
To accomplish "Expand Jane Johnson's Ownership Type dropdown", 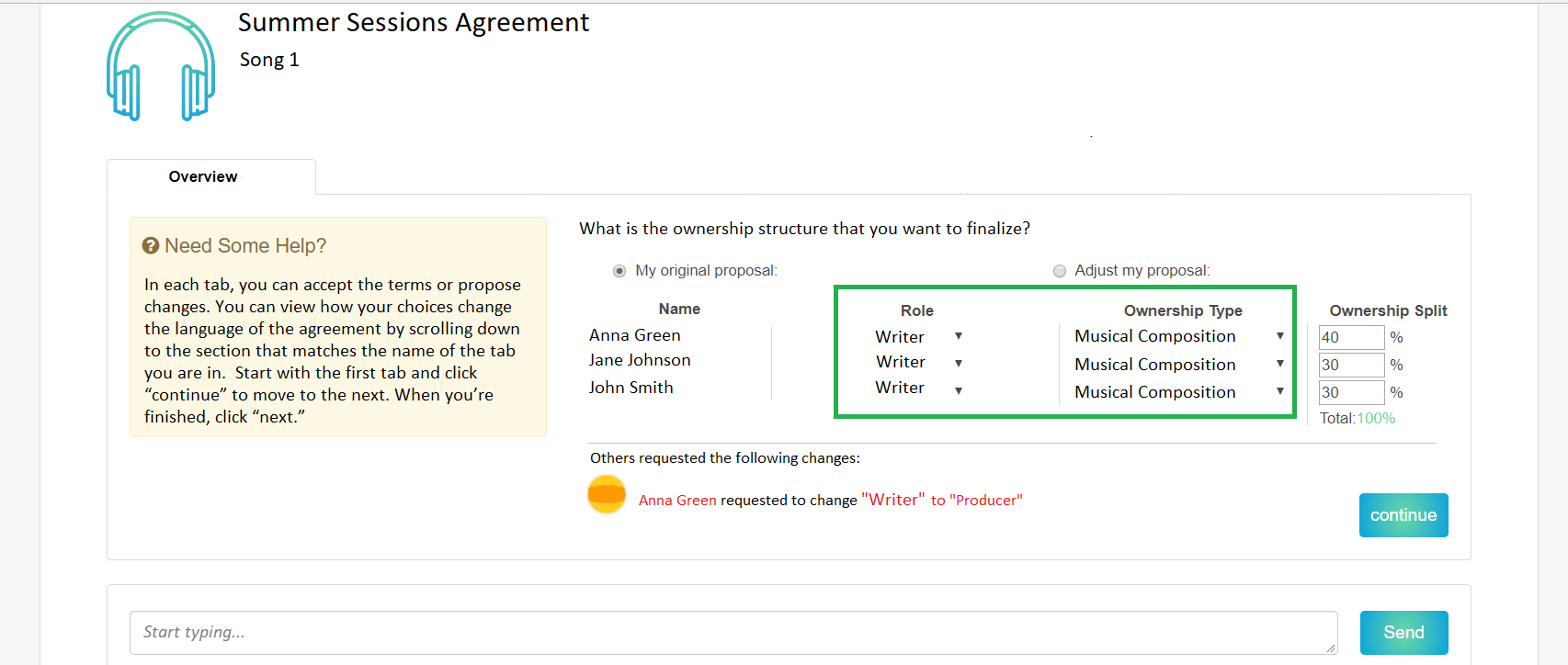I will point(1279,365).
